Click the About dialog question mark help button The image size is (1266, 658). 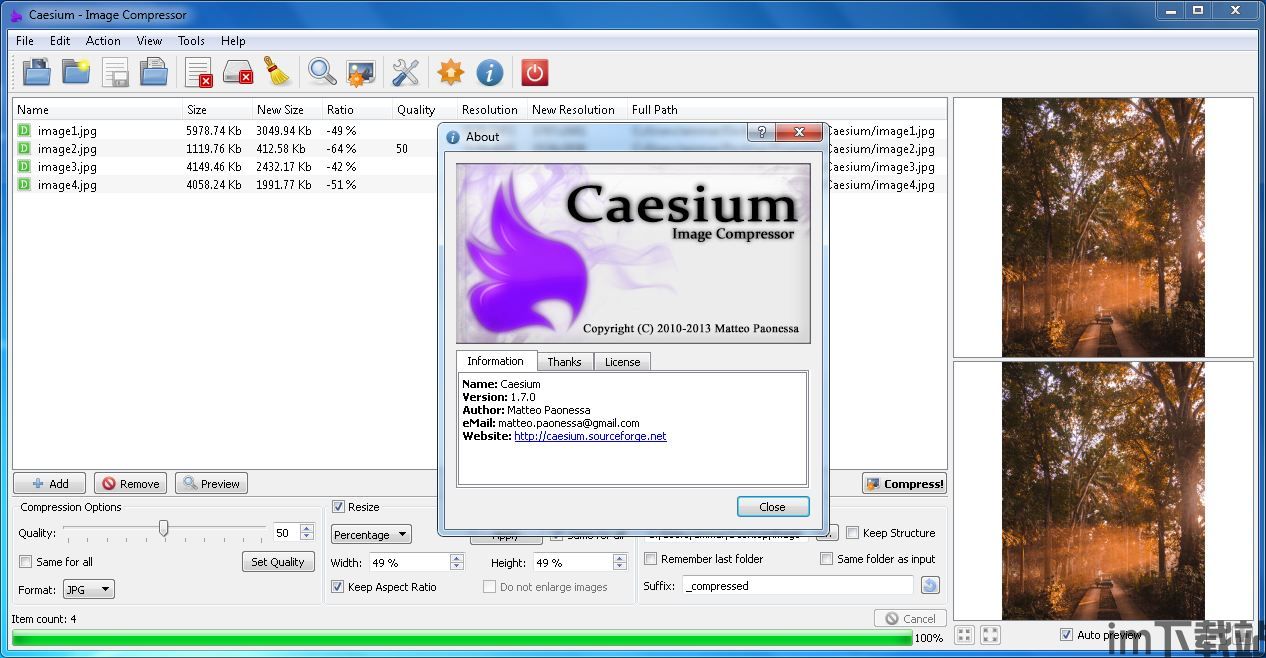pyautogui.click(x=761, y=132)
